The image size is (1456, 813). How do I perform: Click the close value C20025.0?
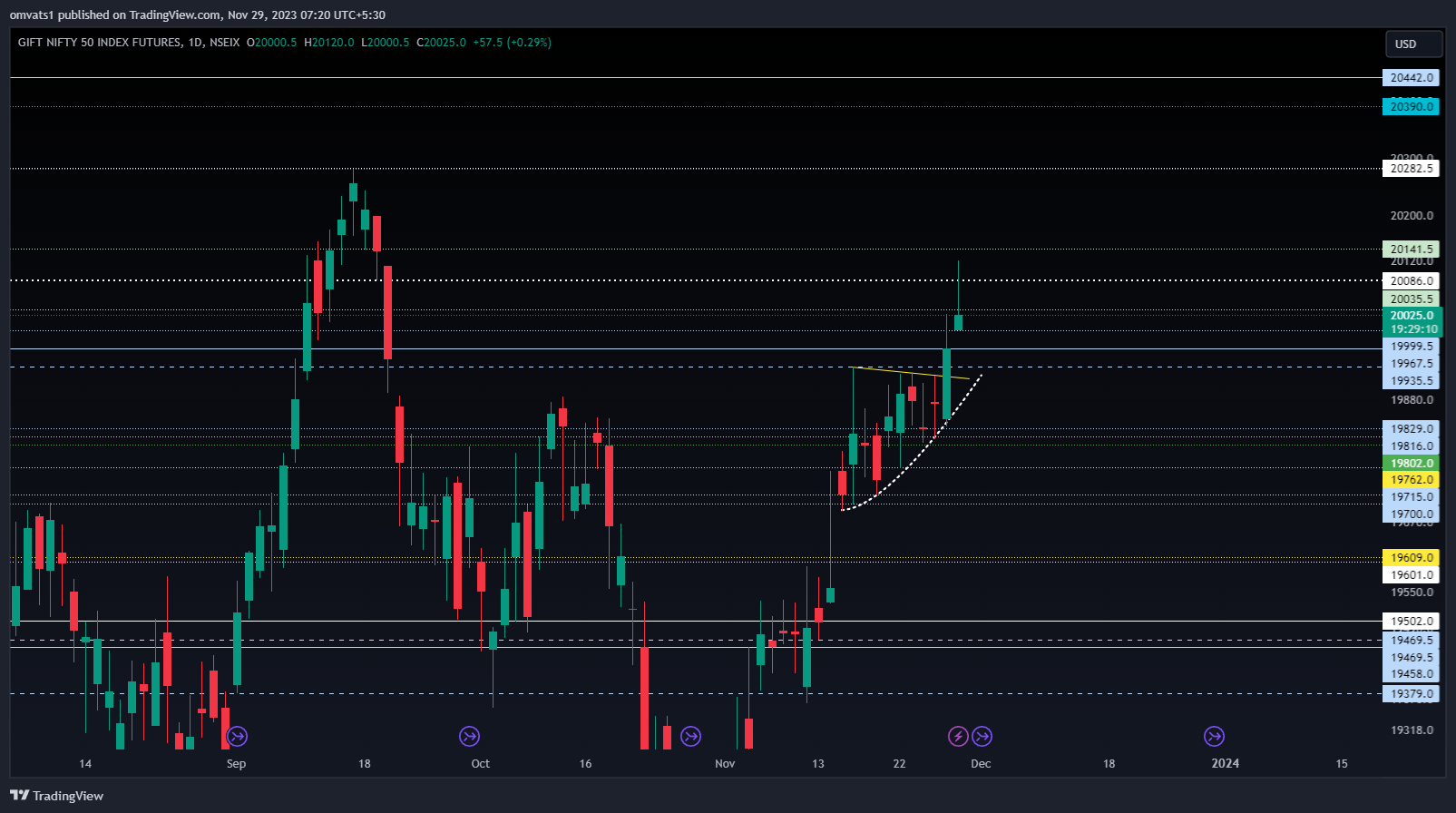[442, 42]
